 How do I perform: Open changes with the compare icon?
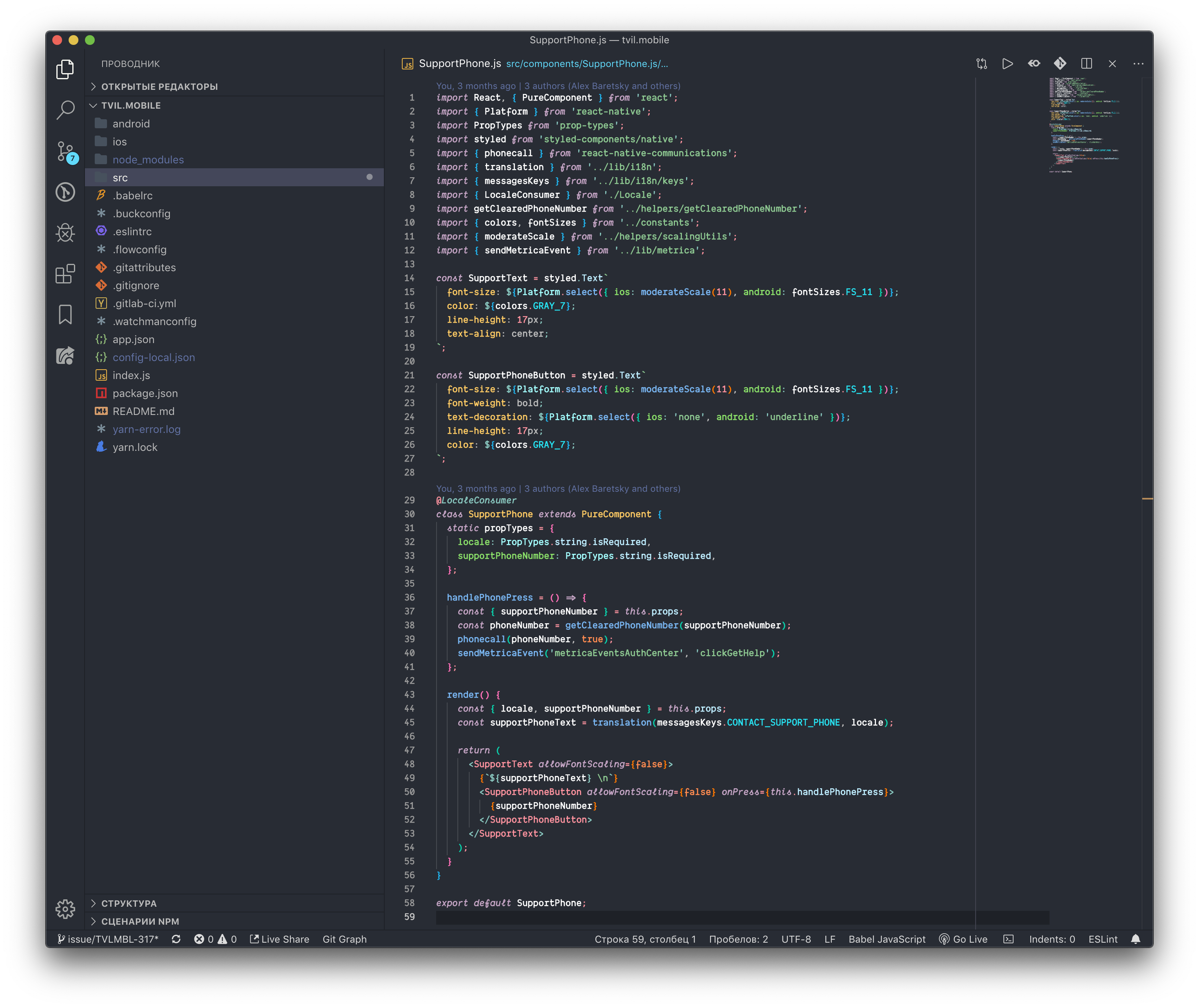(982, 63)
